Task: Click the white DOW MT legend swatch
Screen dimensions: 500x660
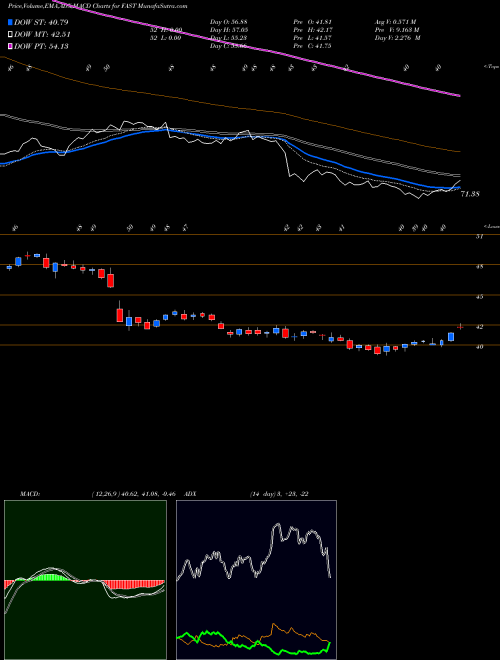Action: tap(10, 35)
